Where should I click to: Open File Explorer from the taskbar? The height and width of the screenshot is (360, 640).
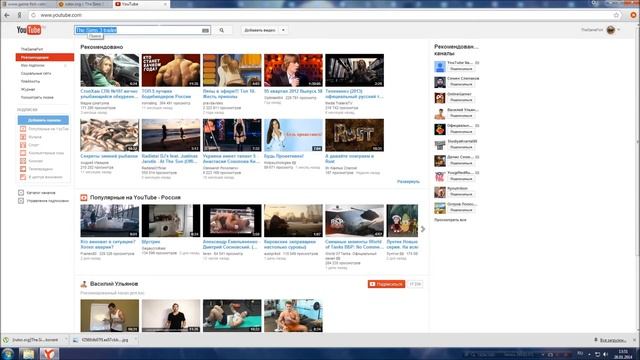pyautogui.click(x=28, y=353)
